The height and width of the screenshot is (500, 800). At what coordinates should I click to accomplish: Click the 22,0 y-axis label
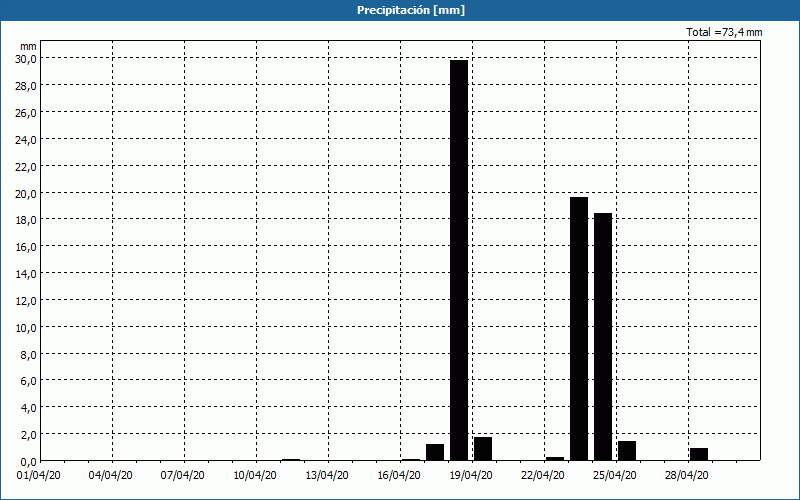point(26,167)
